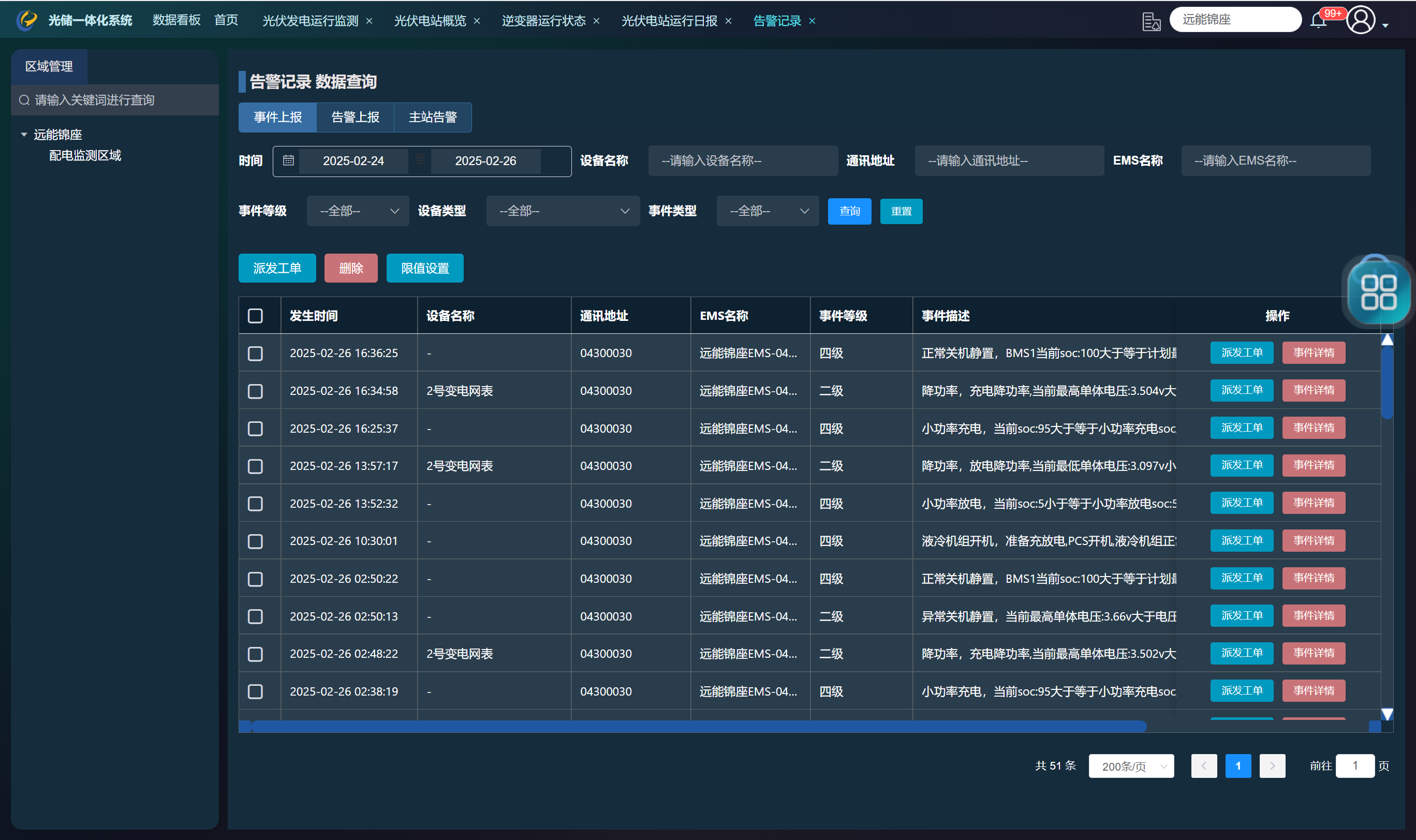Screen dimensions: 1416x840
Task: Close the 光伏电站概览 tab via its X
Action: click(477, 21)
